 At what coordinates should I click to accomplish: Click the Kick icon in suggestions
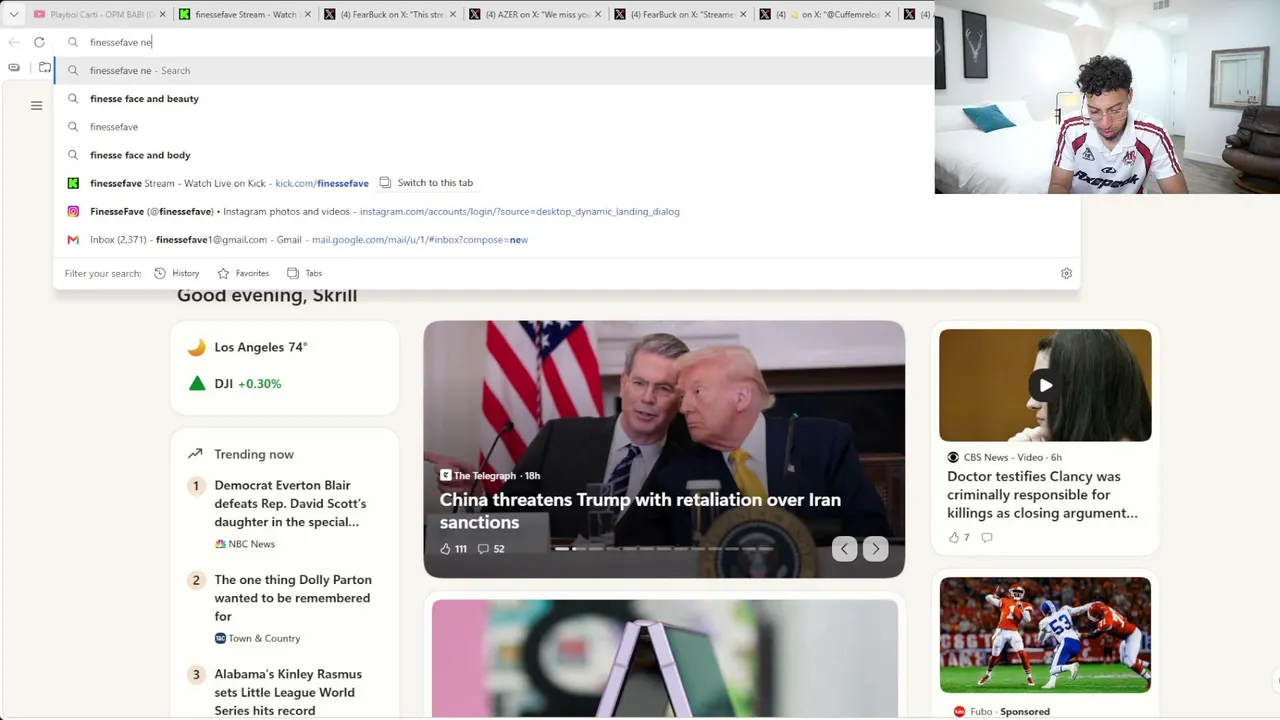[x=73, y=183]
